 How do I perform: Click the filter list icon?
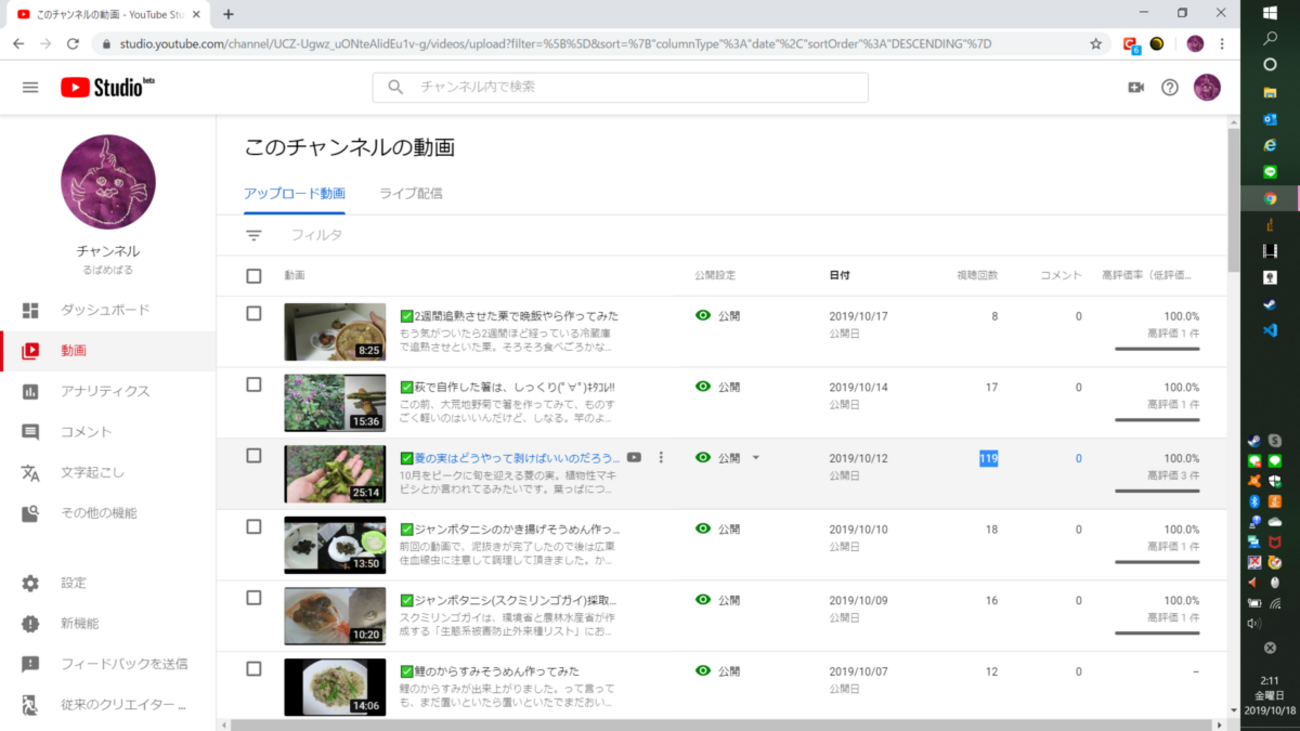254,235
